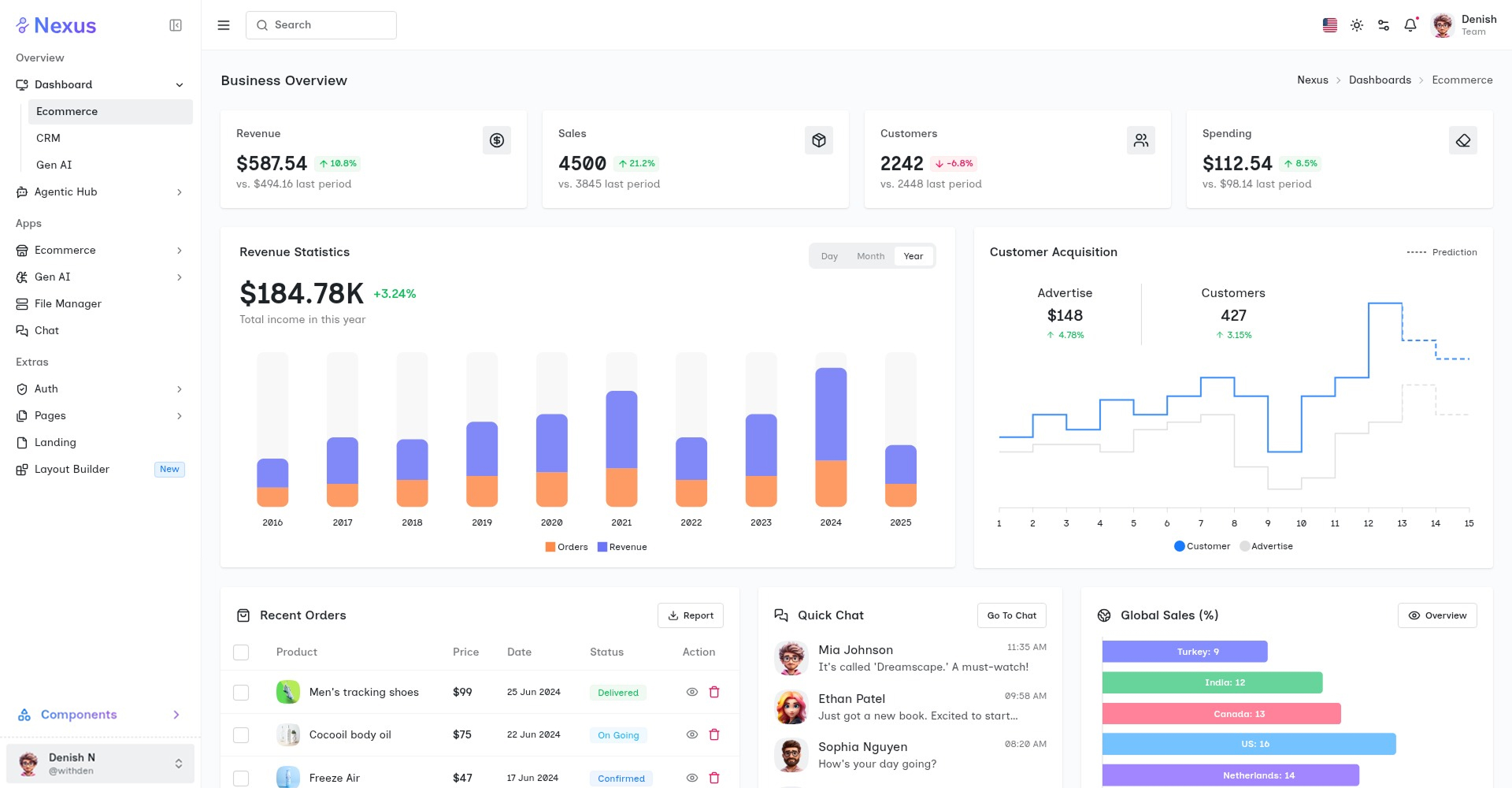
Task: Switch Revenue Statistics to Month view
Action: [870, 255]
